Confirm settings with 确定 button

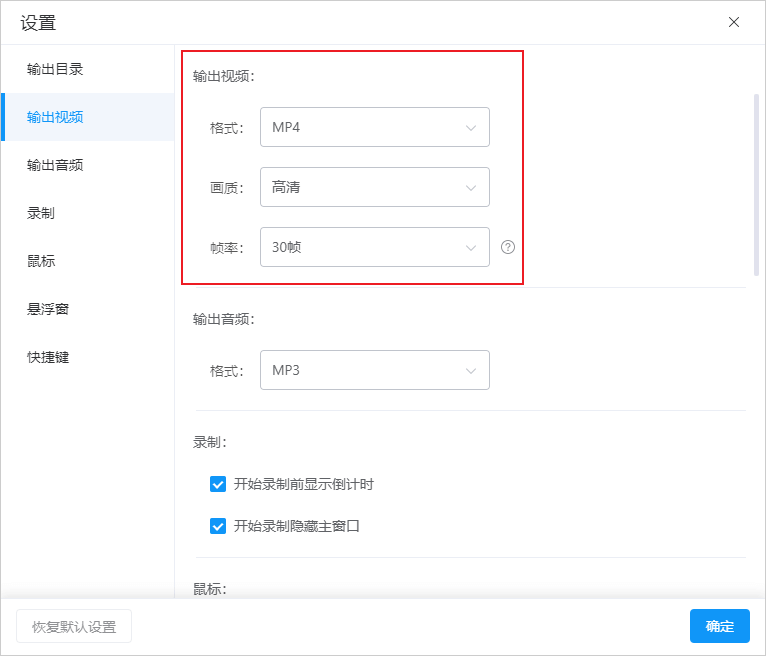click(x=720, y=626)
